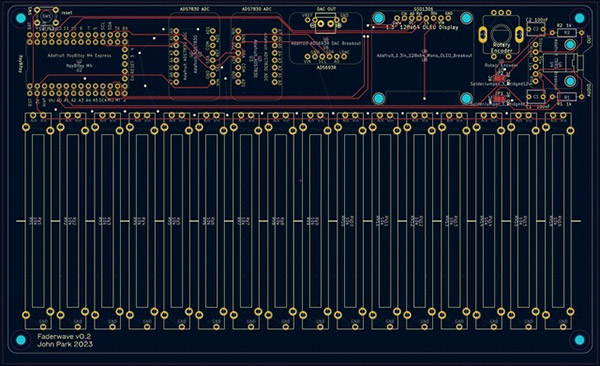Select resistor R2 footprint
Screen dimensions: 600x366
coord(567,33)
